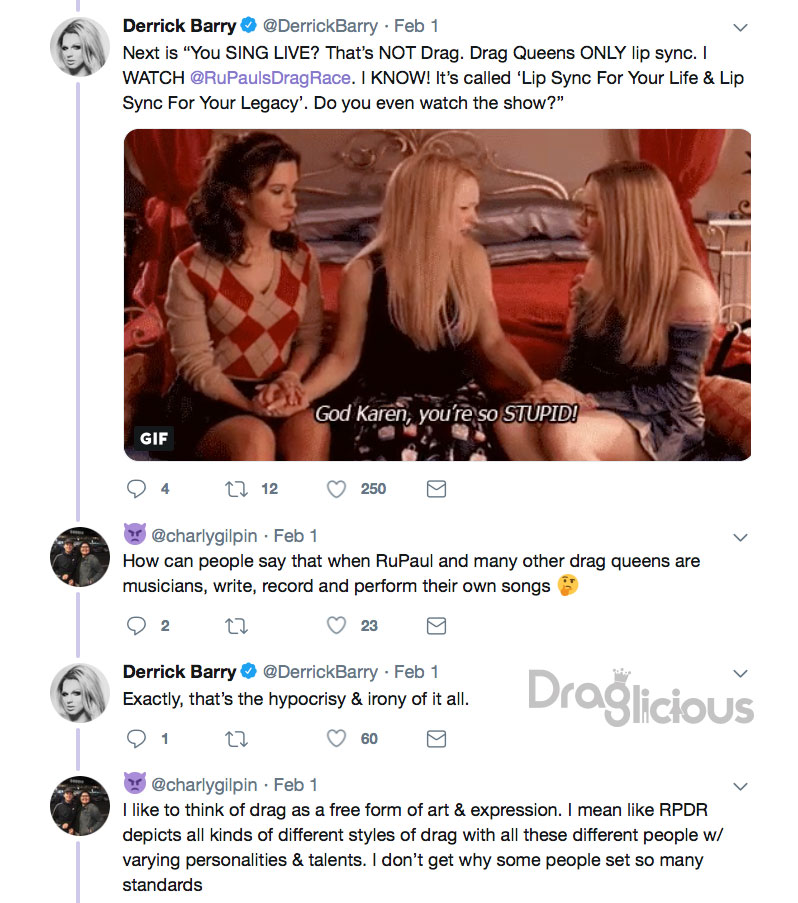
Task: Retweet the tweet with 12 retweets
Action: (x=236, y=489)
